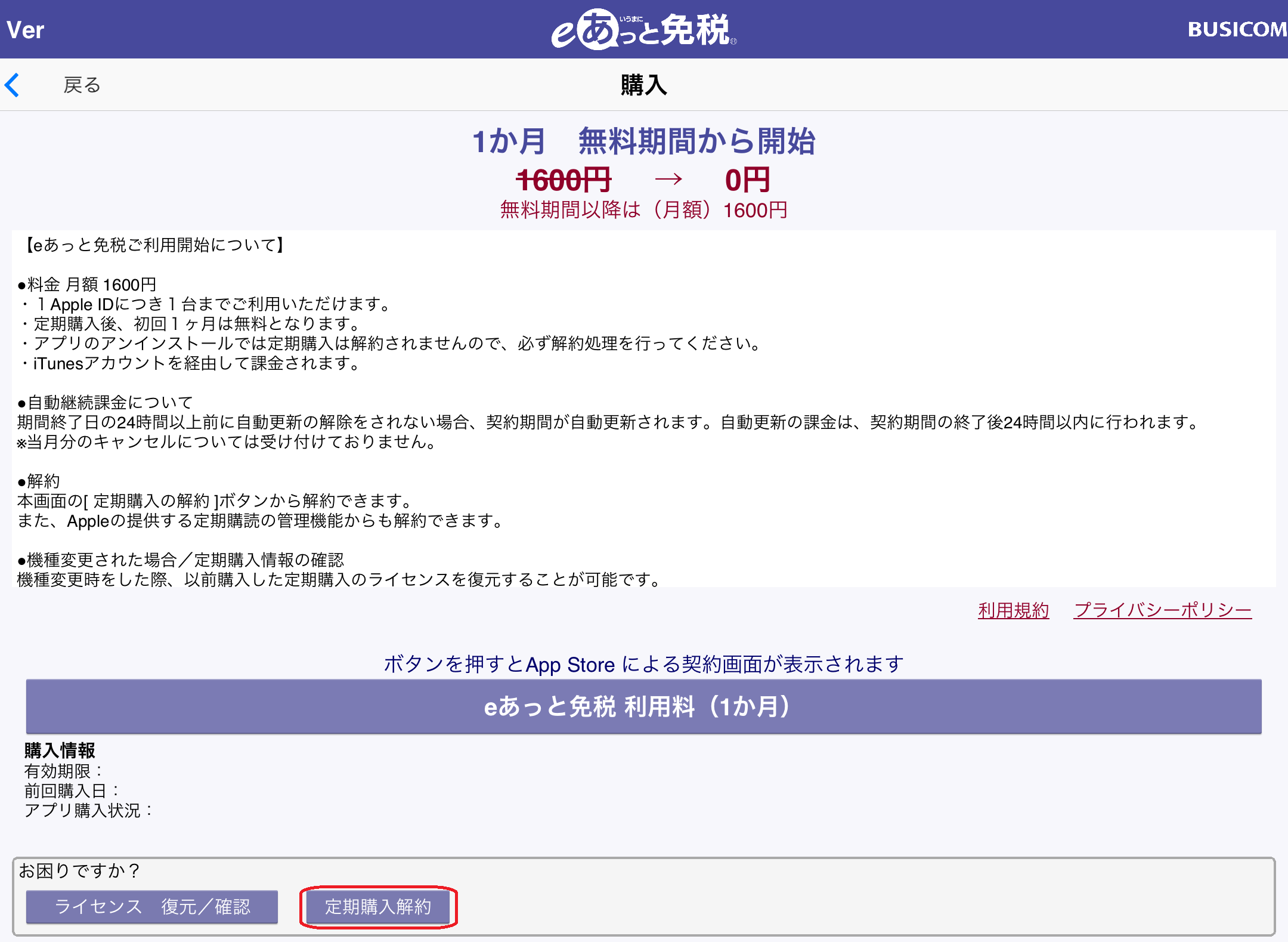Tap the Ver label in header
The width and height of the screenshot is (1288, 942).
coord(25,30)
